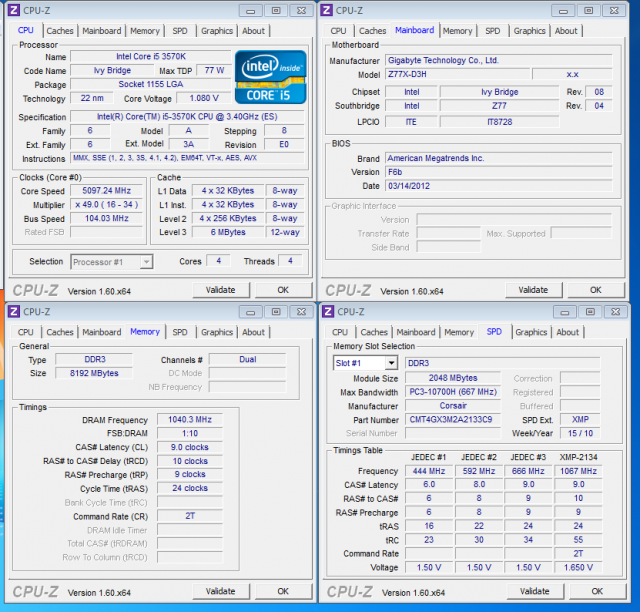Click CPU-Z app icon in Memory window title bar
This screenshot has height=612, width=640.
tap(14, 312)
